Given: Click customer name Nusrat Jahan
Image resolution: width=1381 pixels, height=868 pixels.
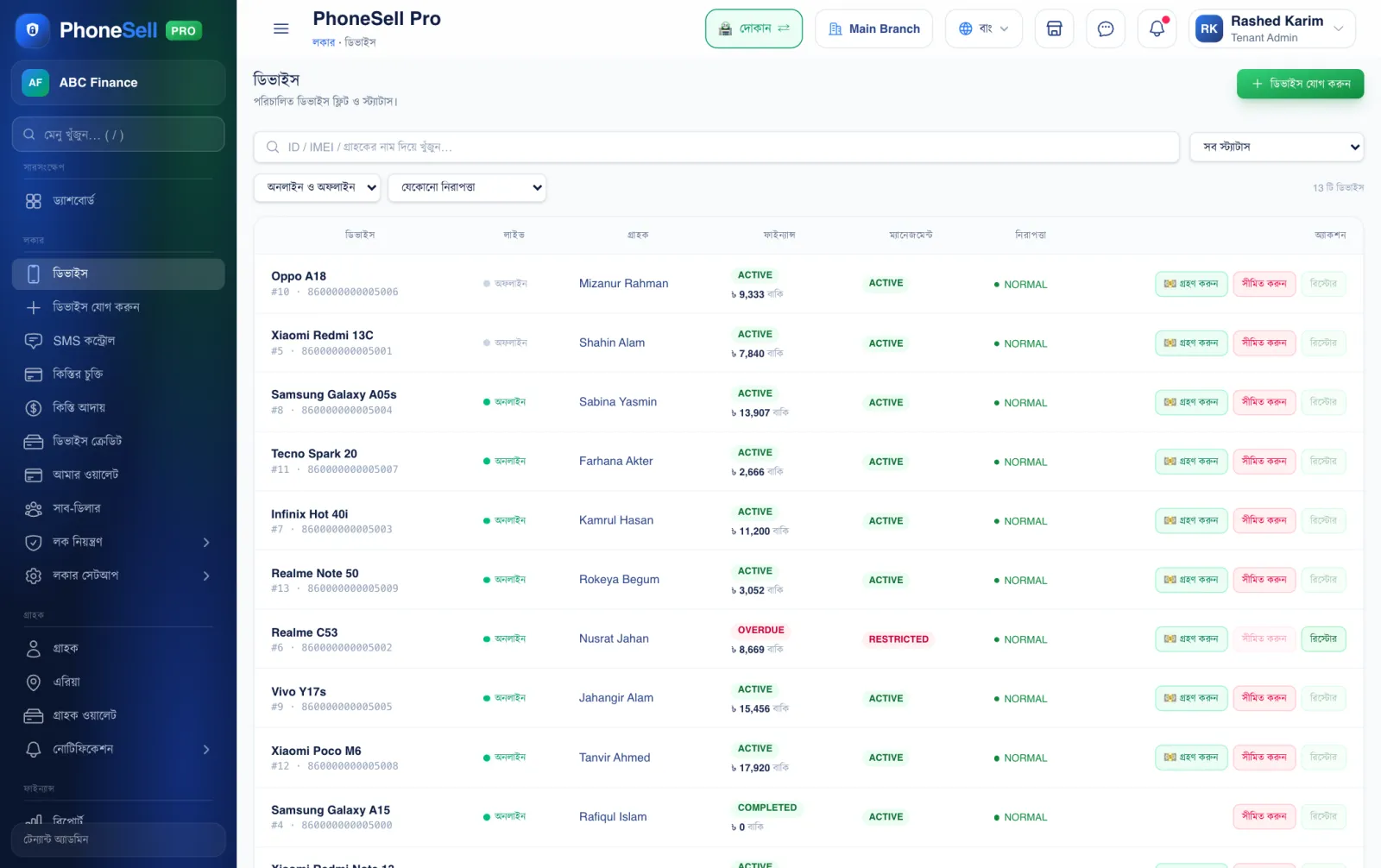Looking at the screenshot, I should (x=614, y=639).
